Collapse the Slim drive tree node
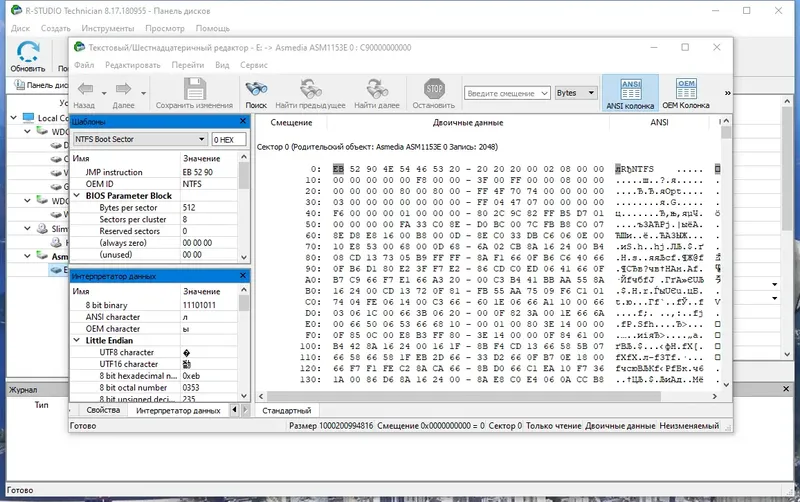The image size is (800, 502). point(27,228)
